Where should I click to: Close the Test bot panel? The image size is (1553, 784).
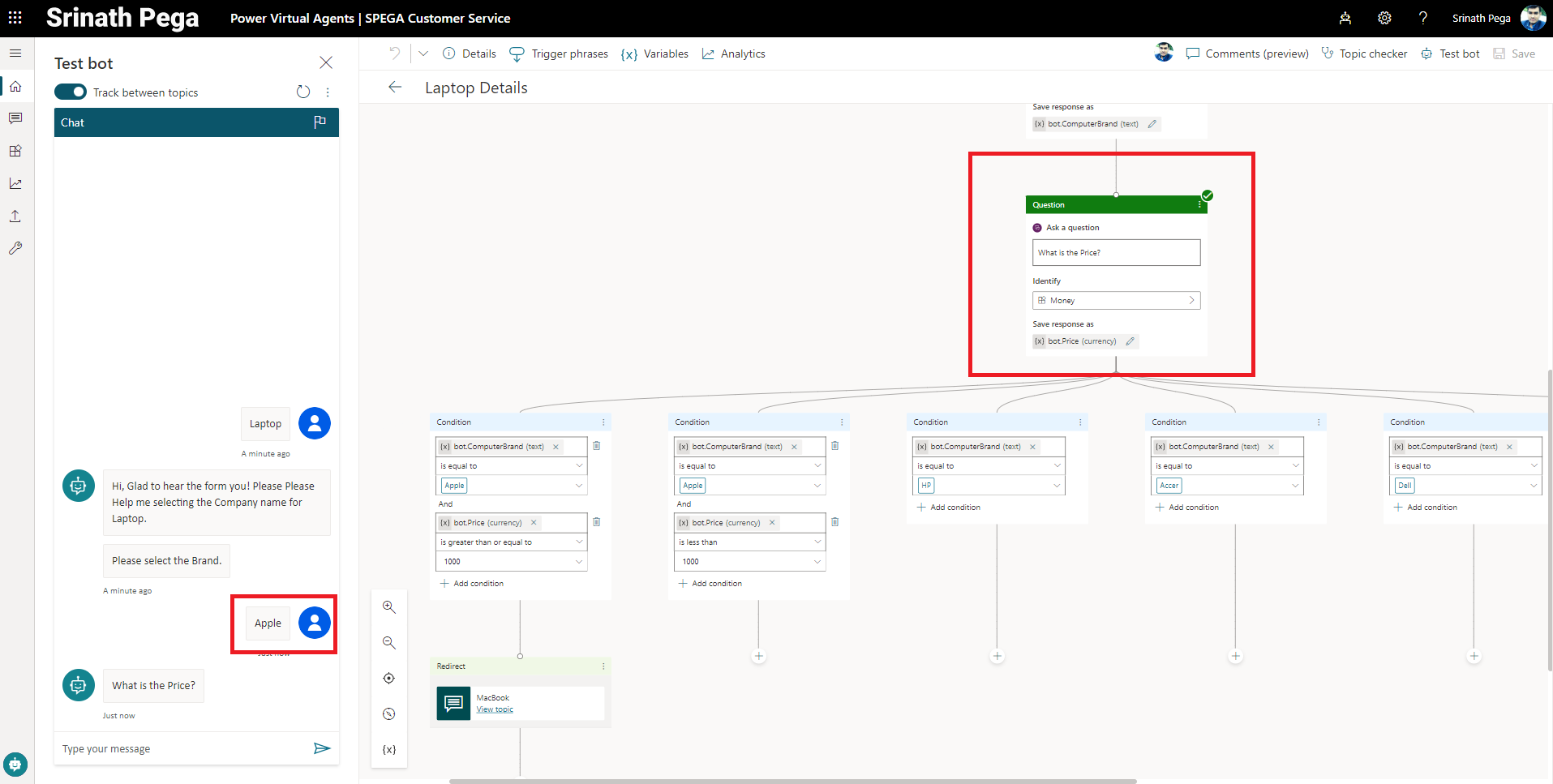pyautogui.click(x=326, y=63)
